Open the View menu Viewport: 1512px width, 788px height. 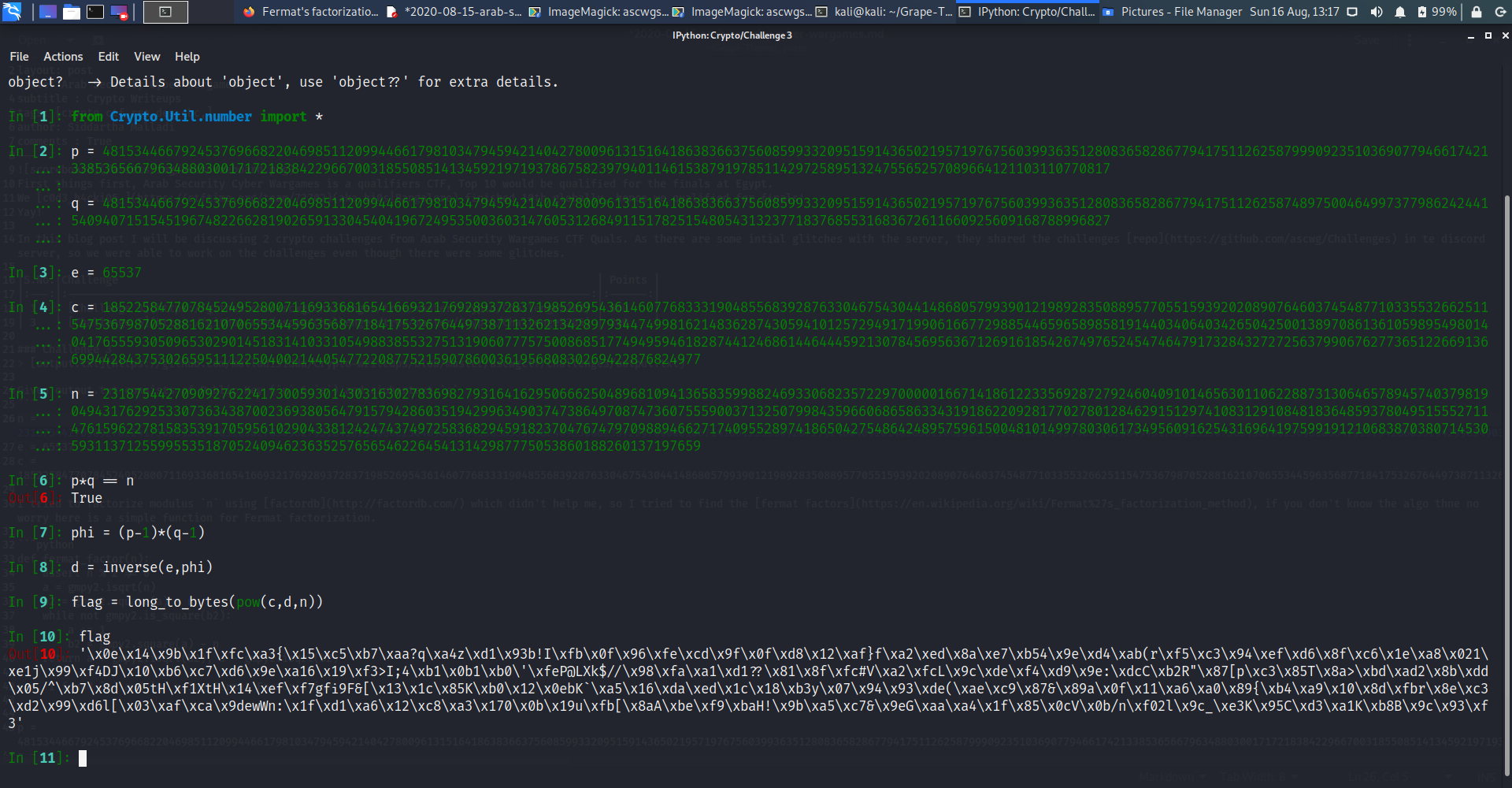coord(146,57)
